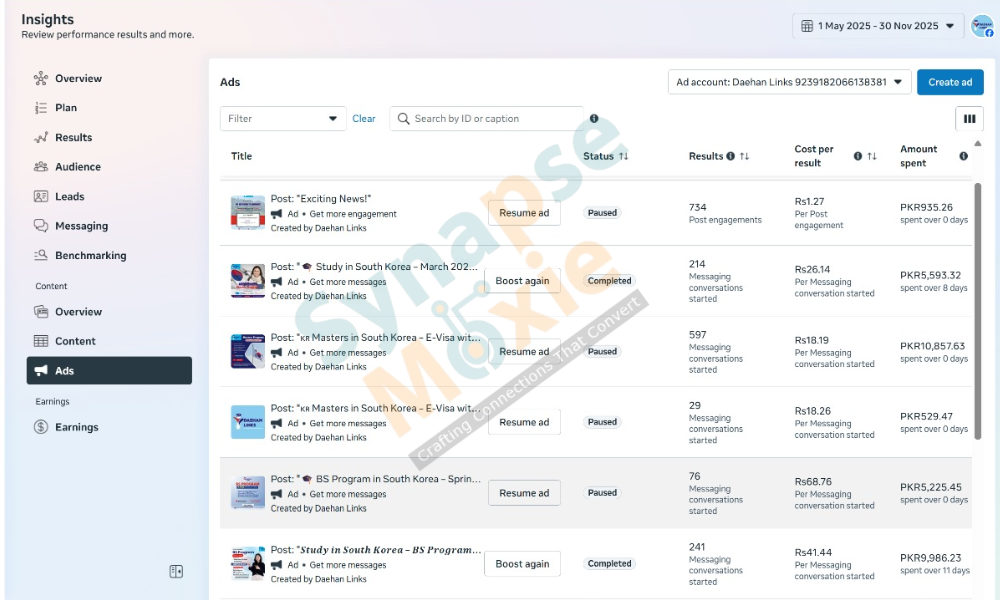The width and height of the screenshot is (1000, 600).
Task: Go to Benchmarking in the sidebar
Action: pyautogui.click(x=90, y=256)
